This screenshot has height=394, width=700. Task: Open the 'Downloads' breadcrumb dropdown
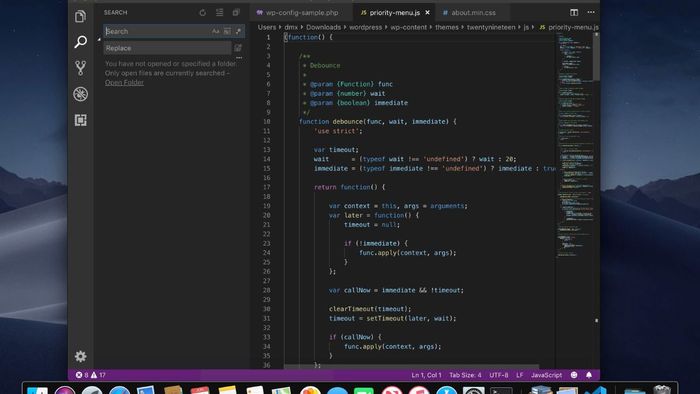tap(323, 27)
